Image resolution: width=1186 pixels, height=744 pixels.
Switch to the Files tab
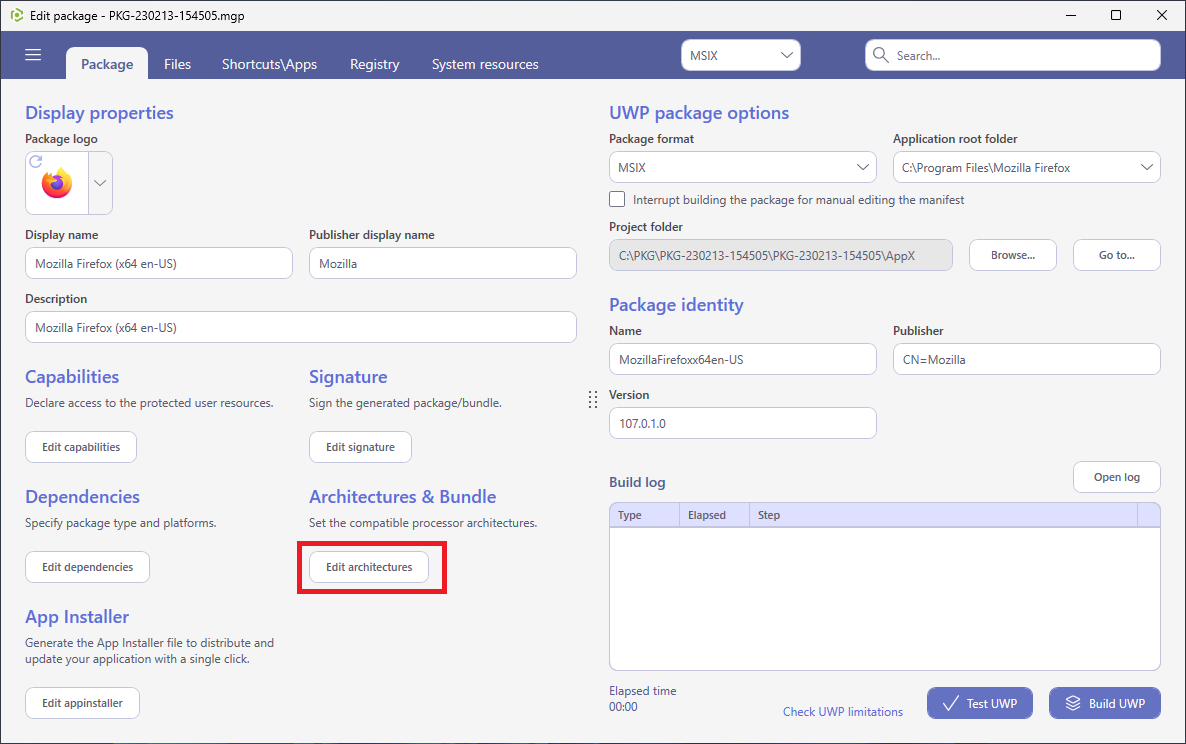[178, 64]
